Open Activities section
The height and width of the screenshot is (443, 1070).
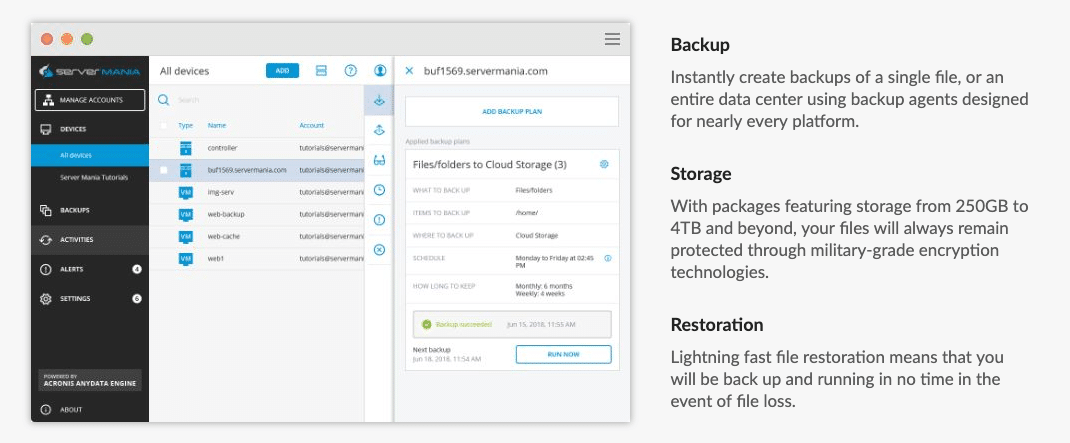pyautogui.click(x=89, y=240)
